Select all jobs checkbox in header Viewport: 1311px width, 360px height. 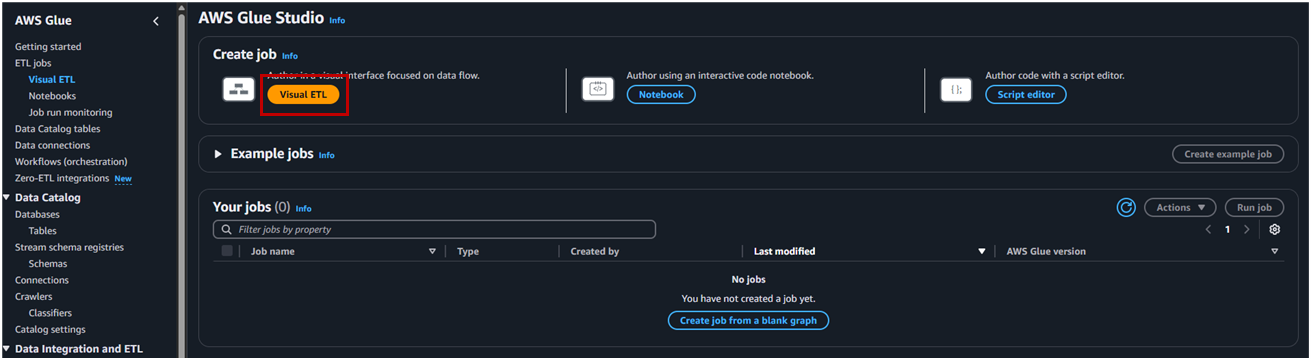coord(227,251)
